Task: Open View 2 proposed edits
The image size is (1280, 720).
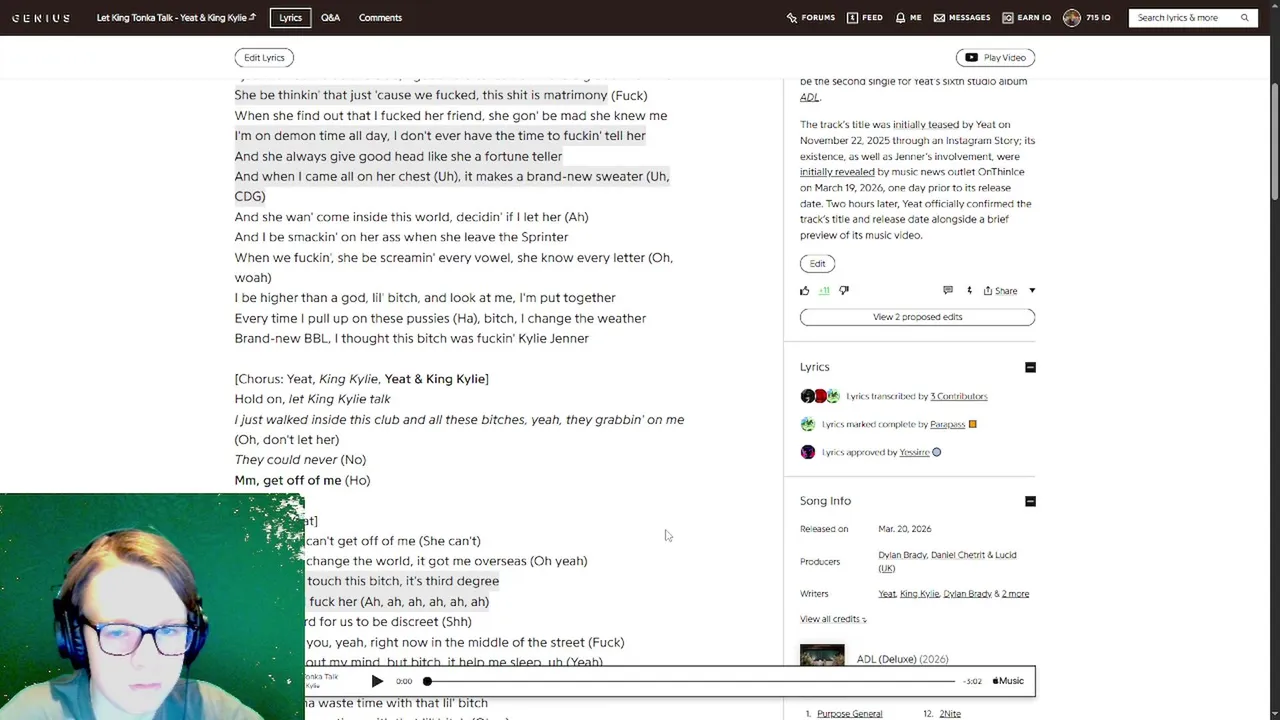Action: (x=917, y=317)
